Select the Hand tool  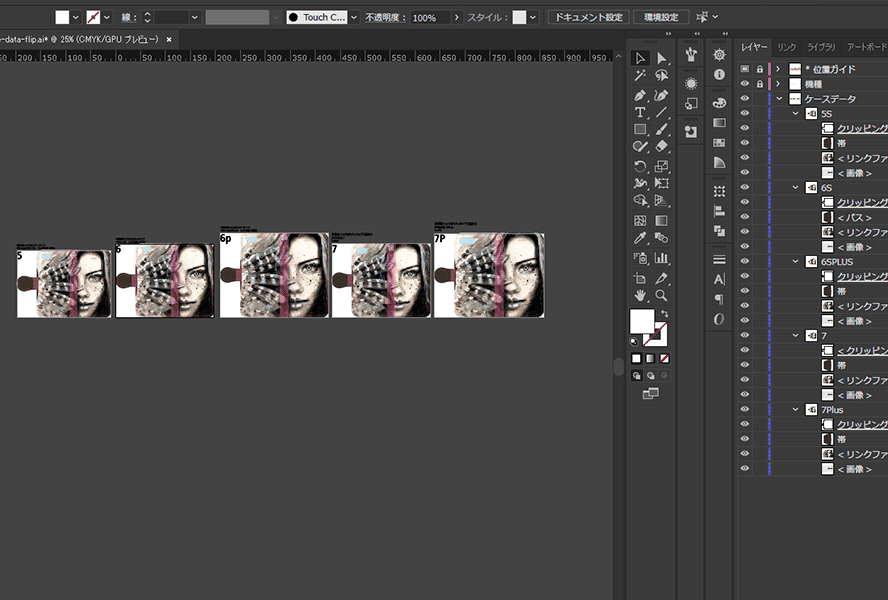tap(640, 295)
